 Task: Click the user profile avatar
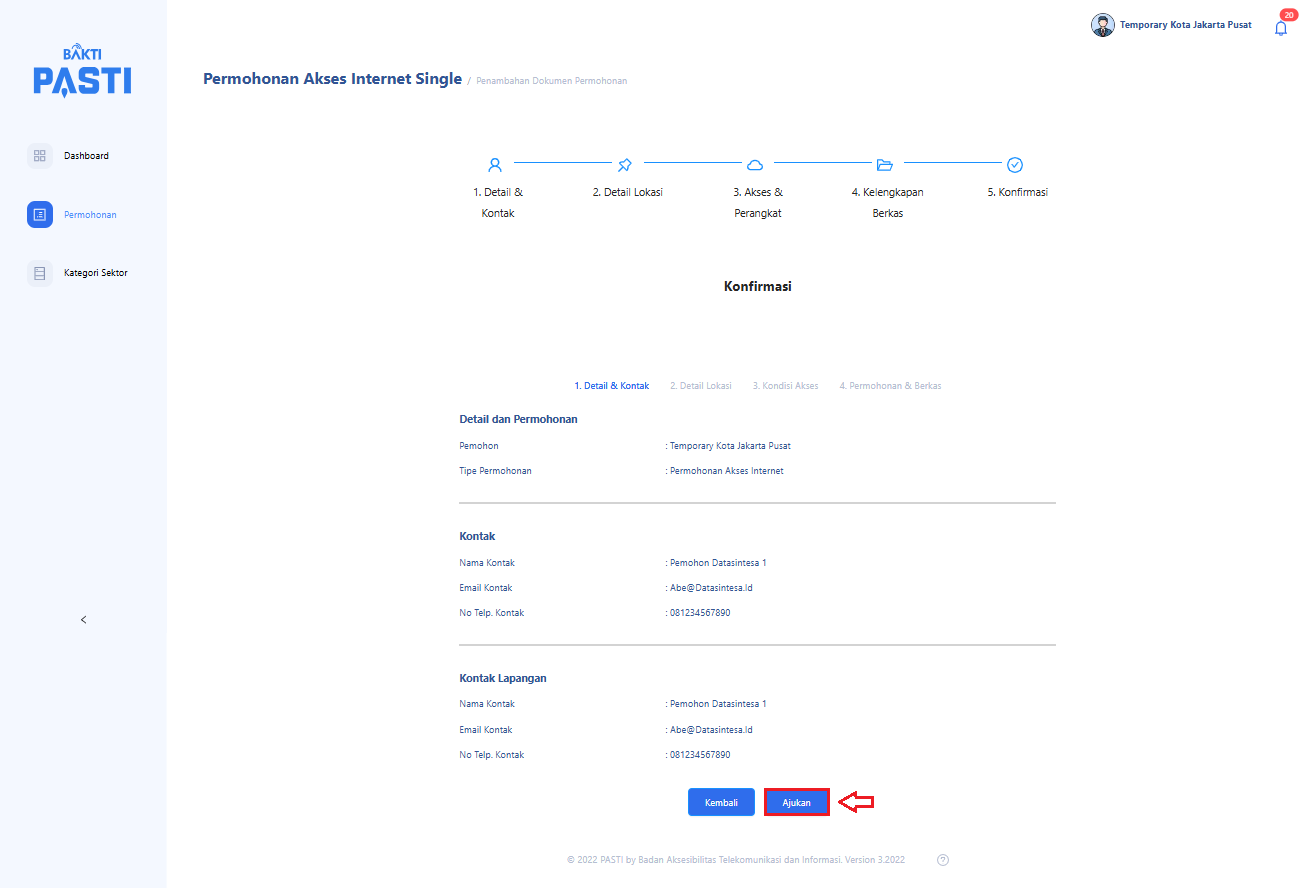pyautogui.click(x=1102, y=25)
